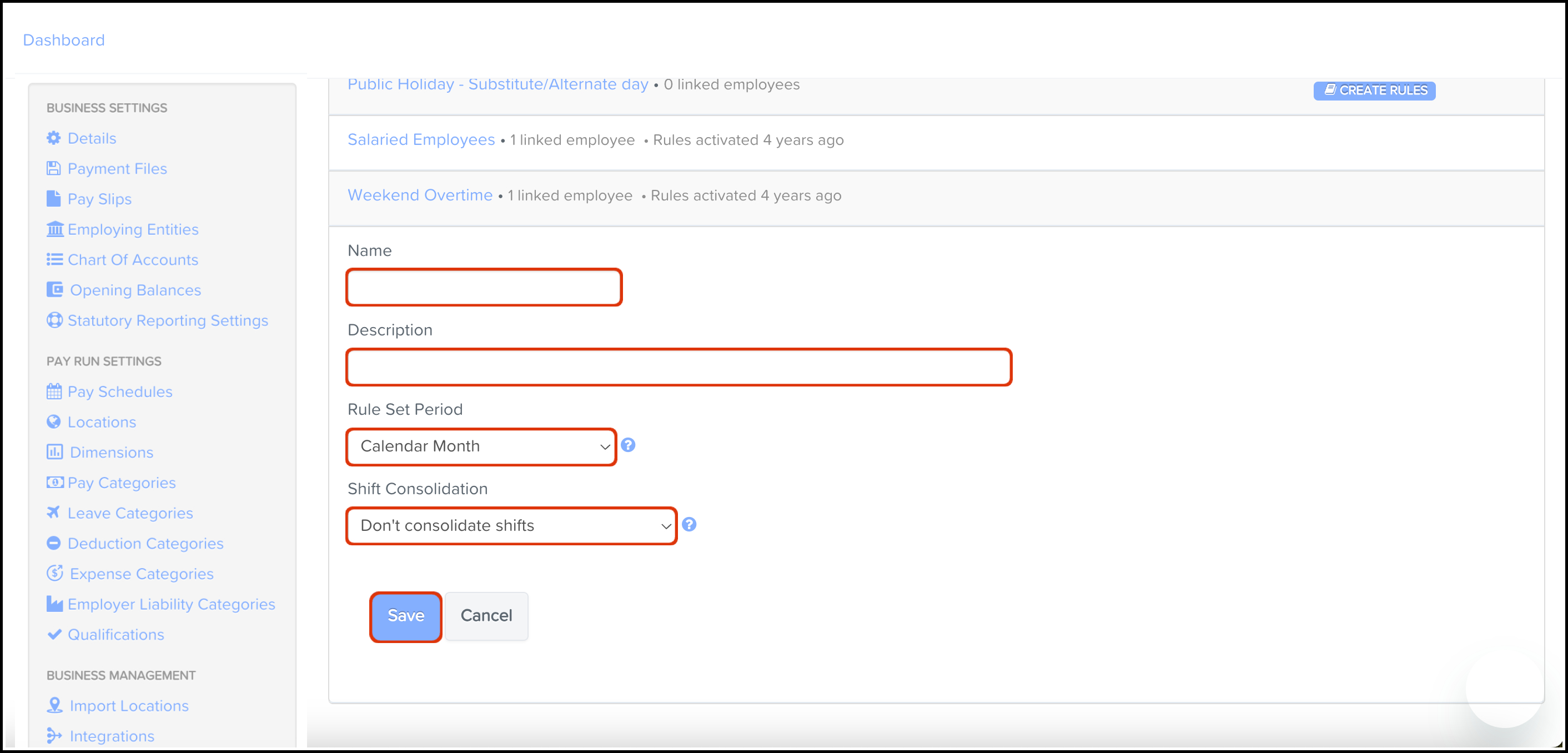Click the Qualifications checkmark icon
Image resolution: width=1568 pixels, height=753 pixels.
click(x=54, y=634)
